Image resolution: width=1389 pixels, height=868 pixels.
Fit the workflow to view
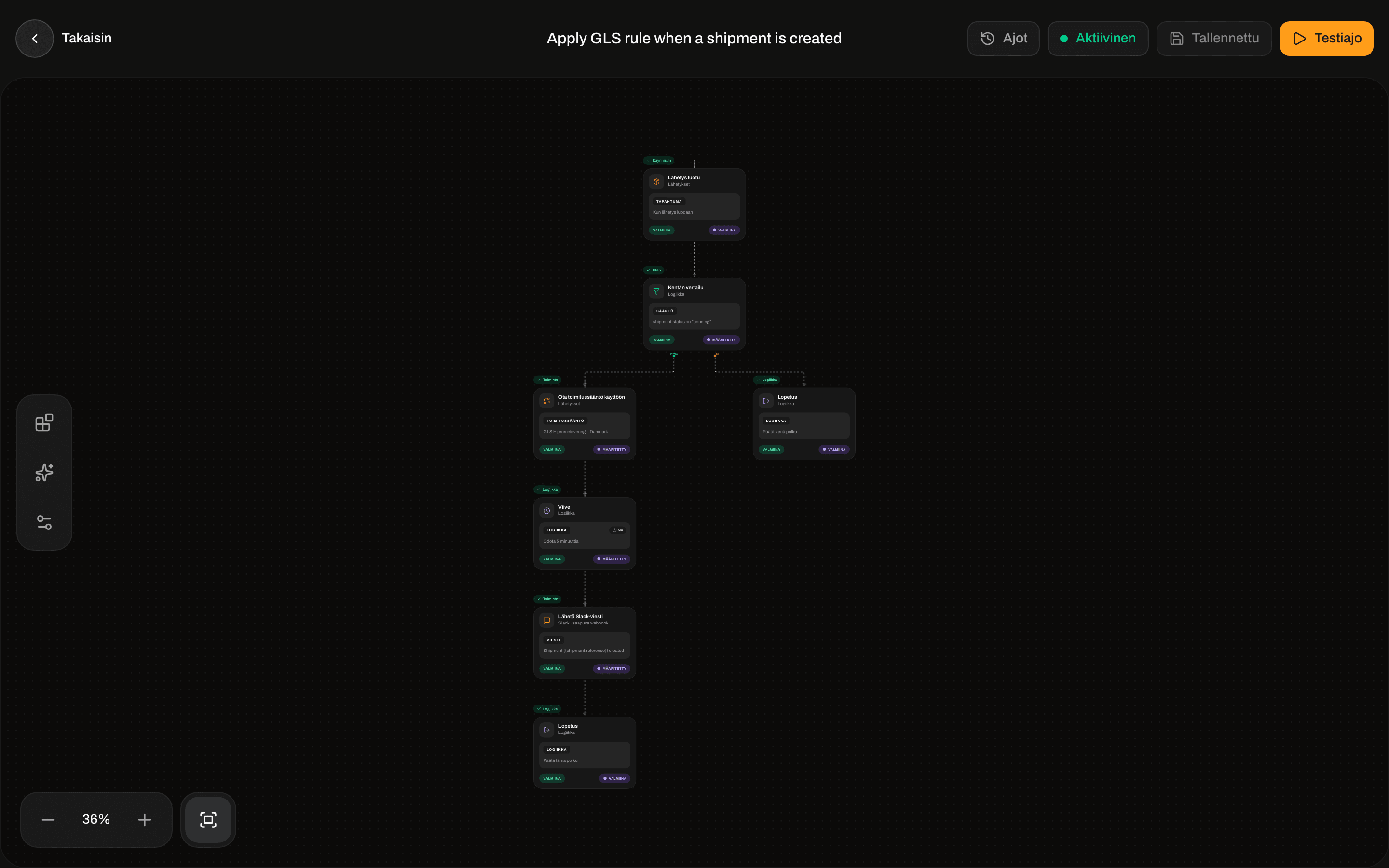click(x=208, y=820)
